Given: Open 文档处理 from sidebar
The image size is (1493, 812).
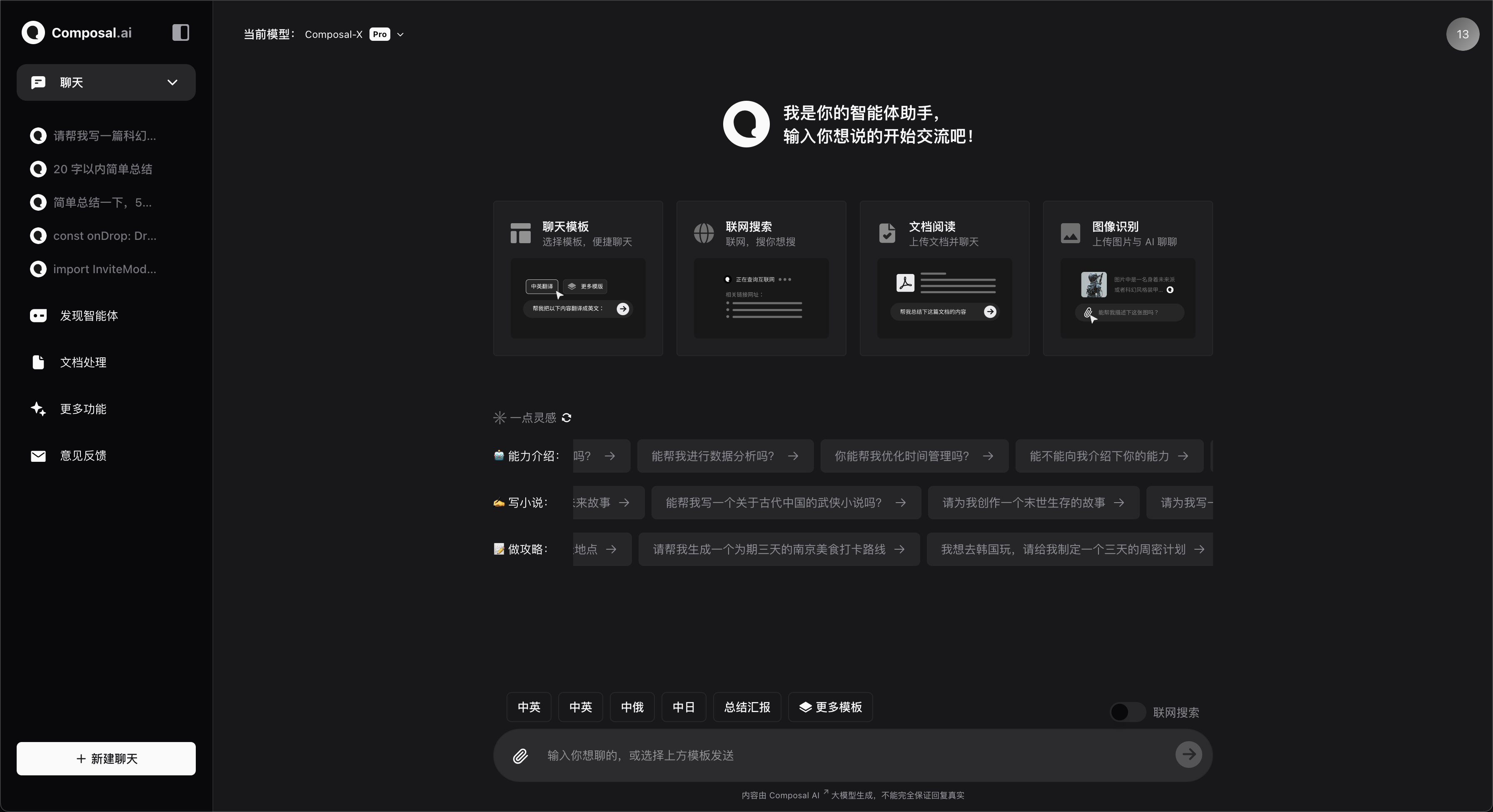Looking at the screenshot, I should pos(83,363).
